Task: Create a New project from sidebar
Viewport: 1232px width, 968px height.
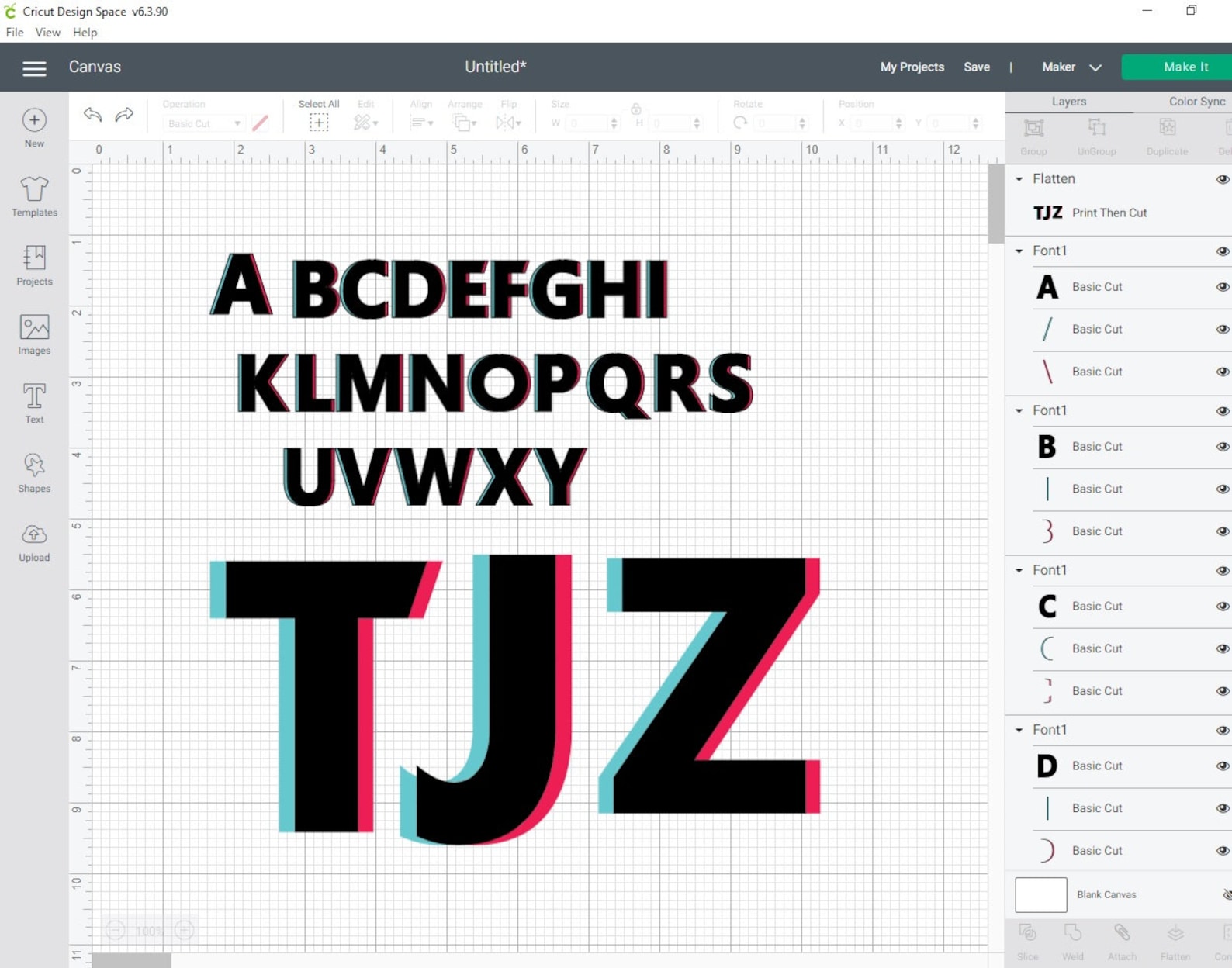Action: (x=34, y=128)
